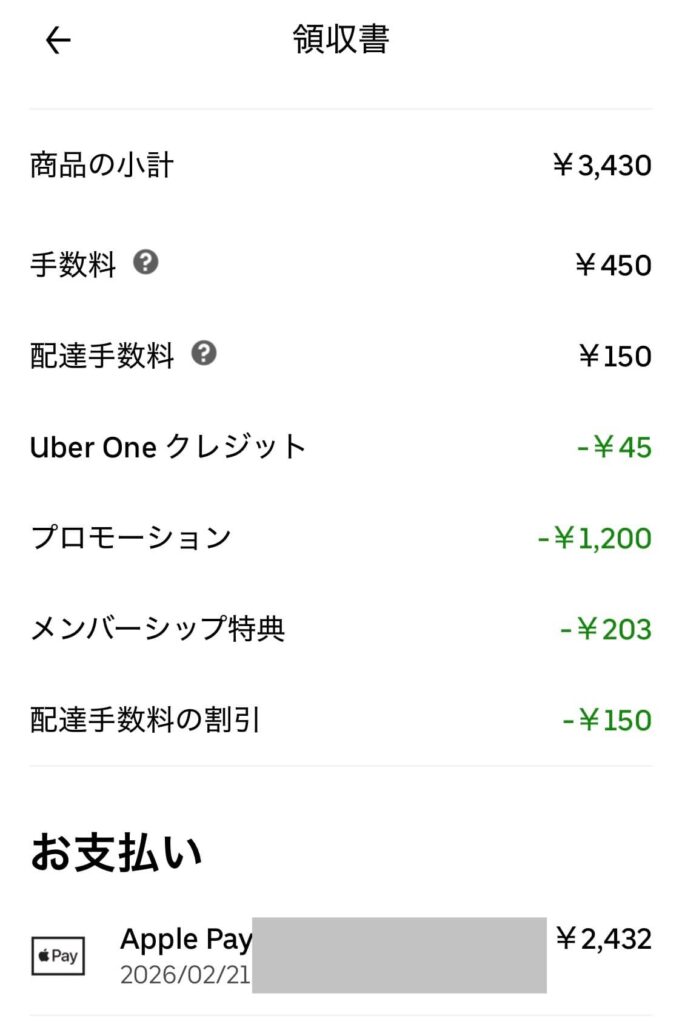Viewport: 682px width, 1024px height.
Task: Select the プロモーション row label
Action: (x=131, y=538)
